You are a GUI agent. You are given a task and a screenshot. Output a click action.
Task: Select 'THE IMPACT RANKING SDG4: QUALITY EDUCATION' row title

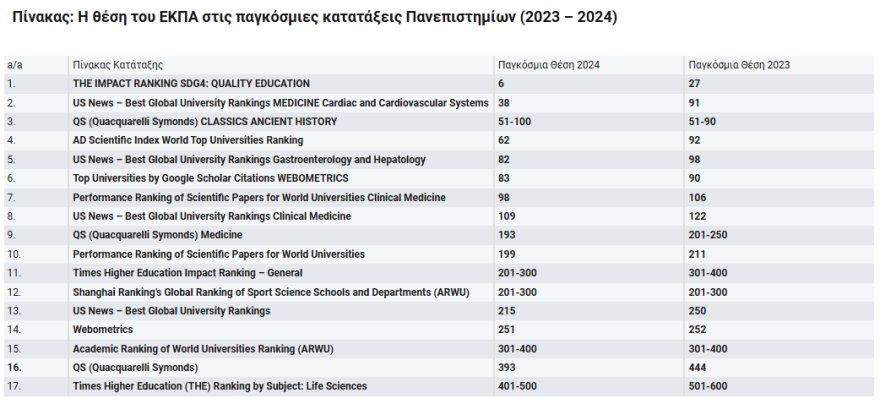pyautogui.click(x=191, y=83)
